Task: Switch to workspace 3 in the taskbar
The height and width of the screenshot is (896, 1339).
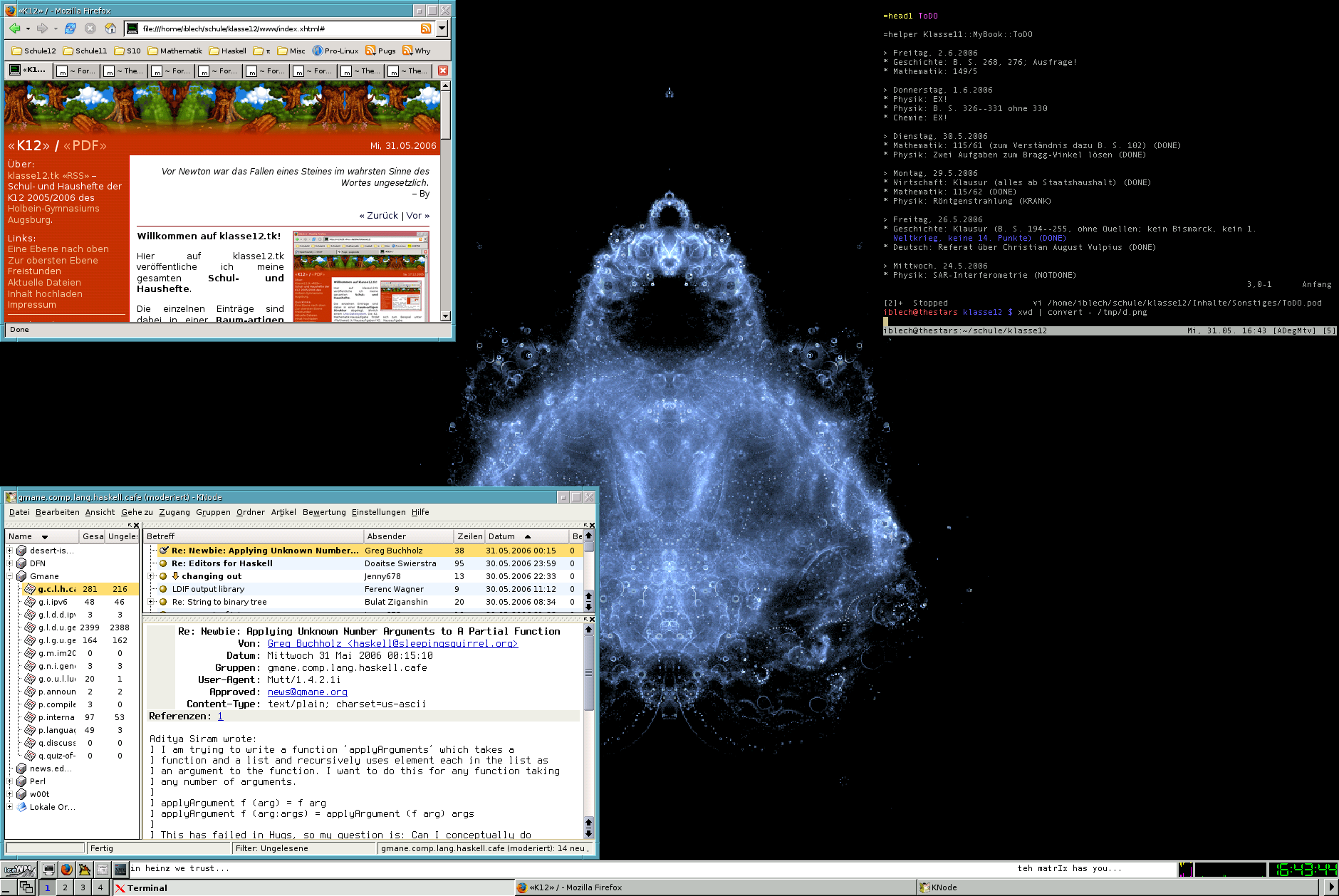Action: click(83, 887)
